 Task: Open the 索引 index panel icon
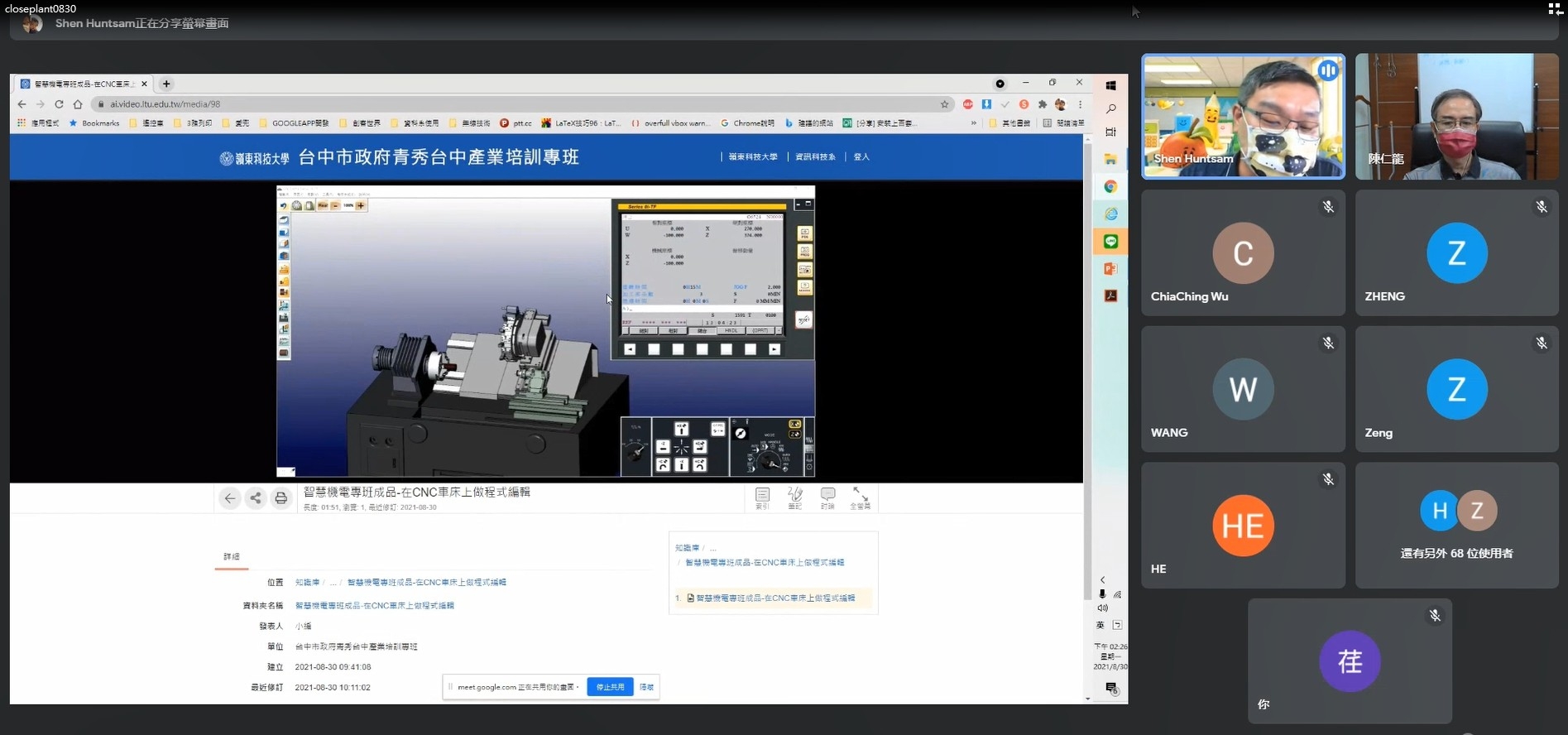pyautogui.click(x=762, y=497)
